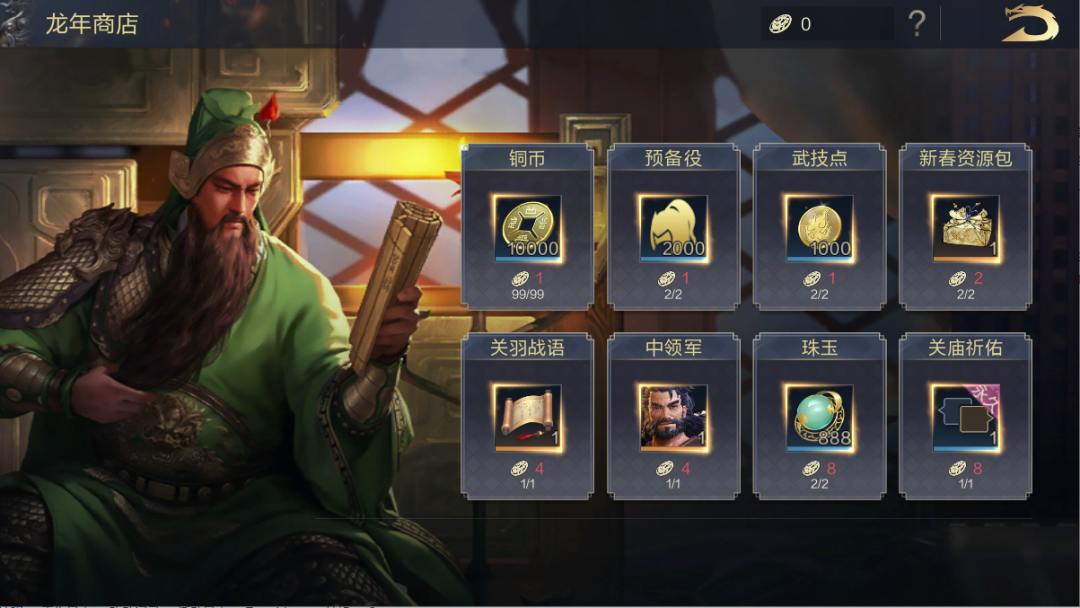Click the 99/99 stock count under 铜币
Screen dimensions: 1080x608
[x=528, y=295]
